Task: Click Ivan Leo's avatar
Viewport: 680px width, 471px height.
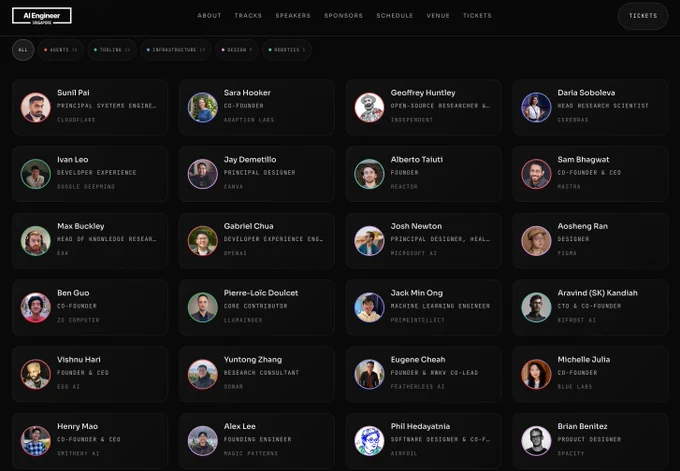Action: click(x=36, y=174)
